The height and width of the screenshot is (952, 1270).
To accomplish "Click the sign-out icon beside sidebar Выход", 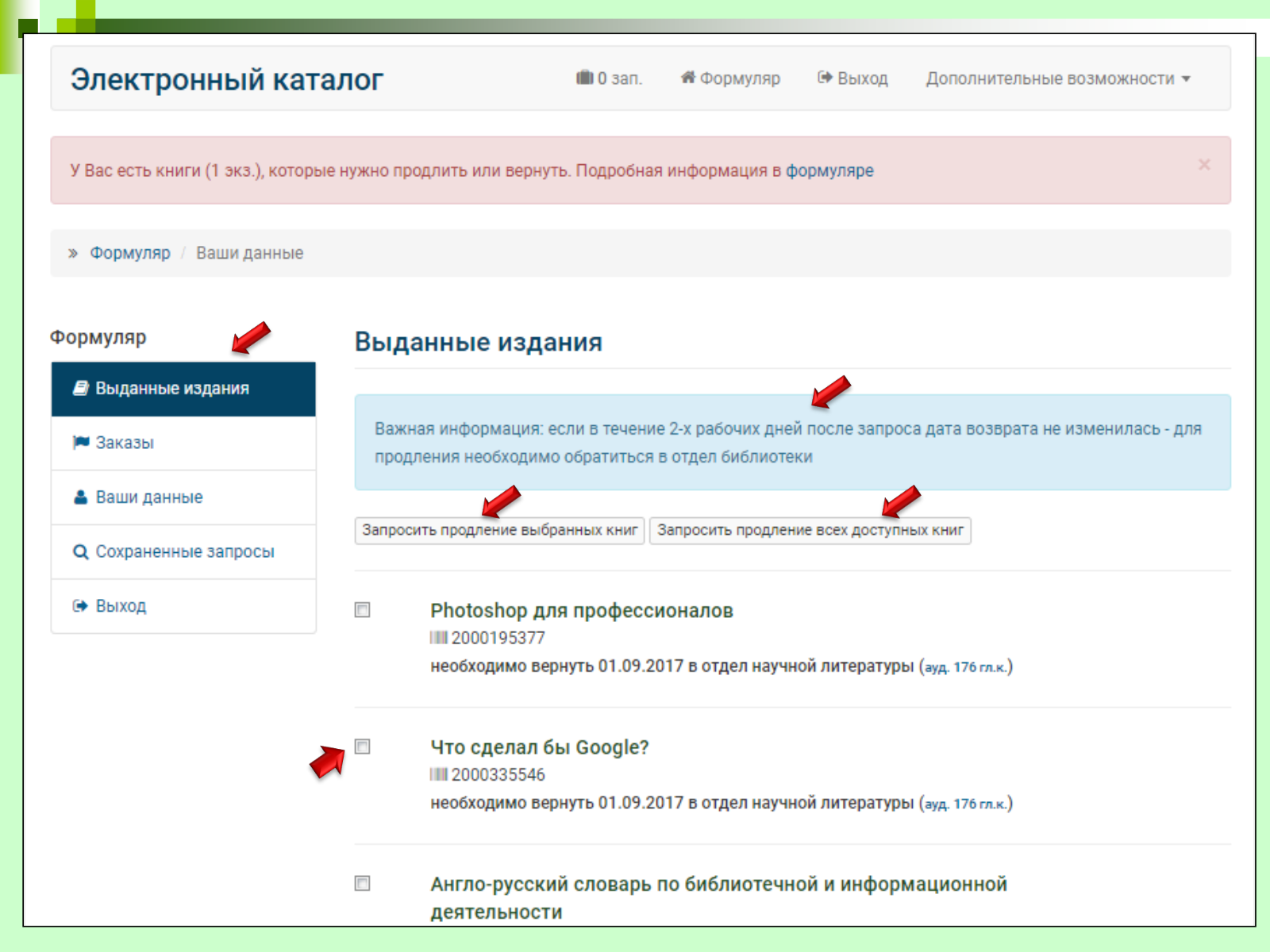I will tap(80, 606).
